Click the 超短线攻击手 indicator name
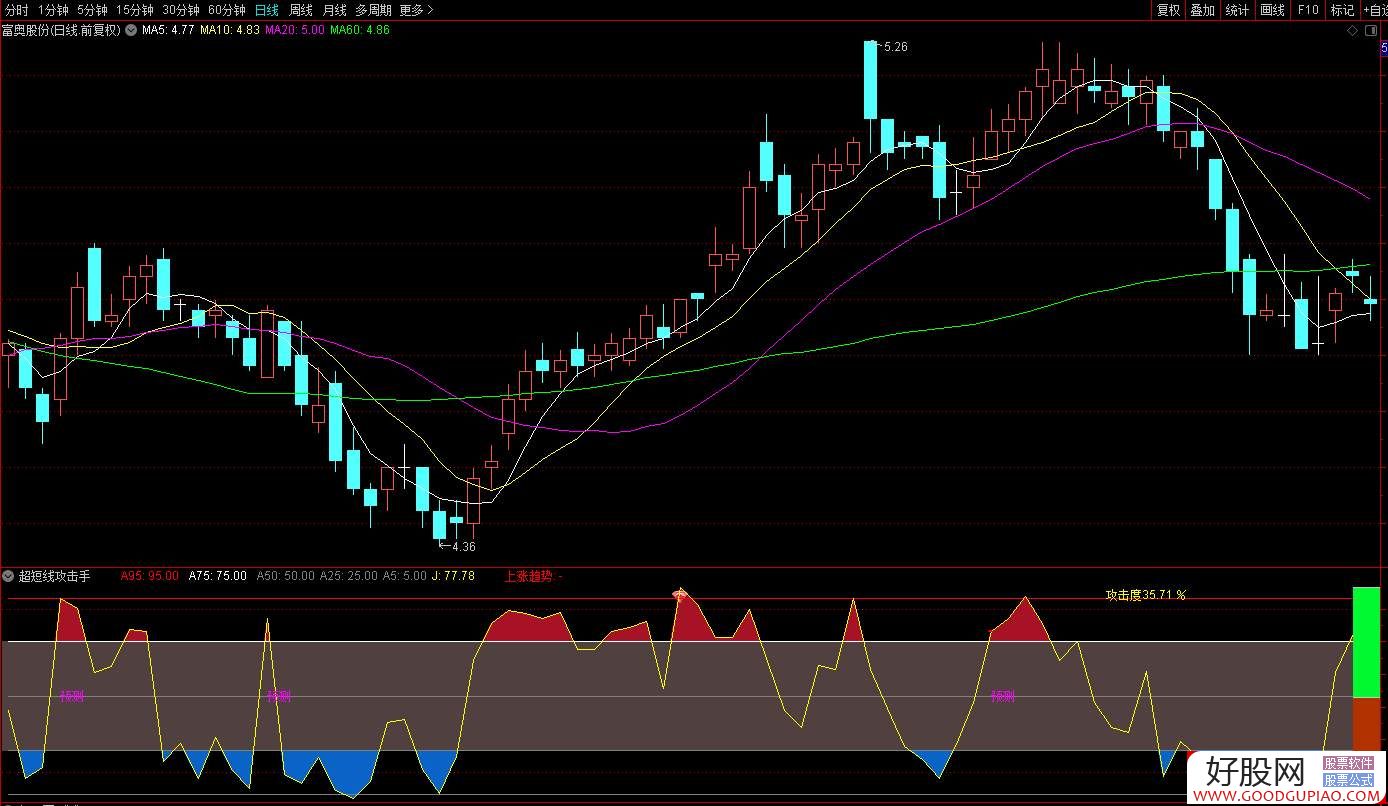 pos(54,576)
